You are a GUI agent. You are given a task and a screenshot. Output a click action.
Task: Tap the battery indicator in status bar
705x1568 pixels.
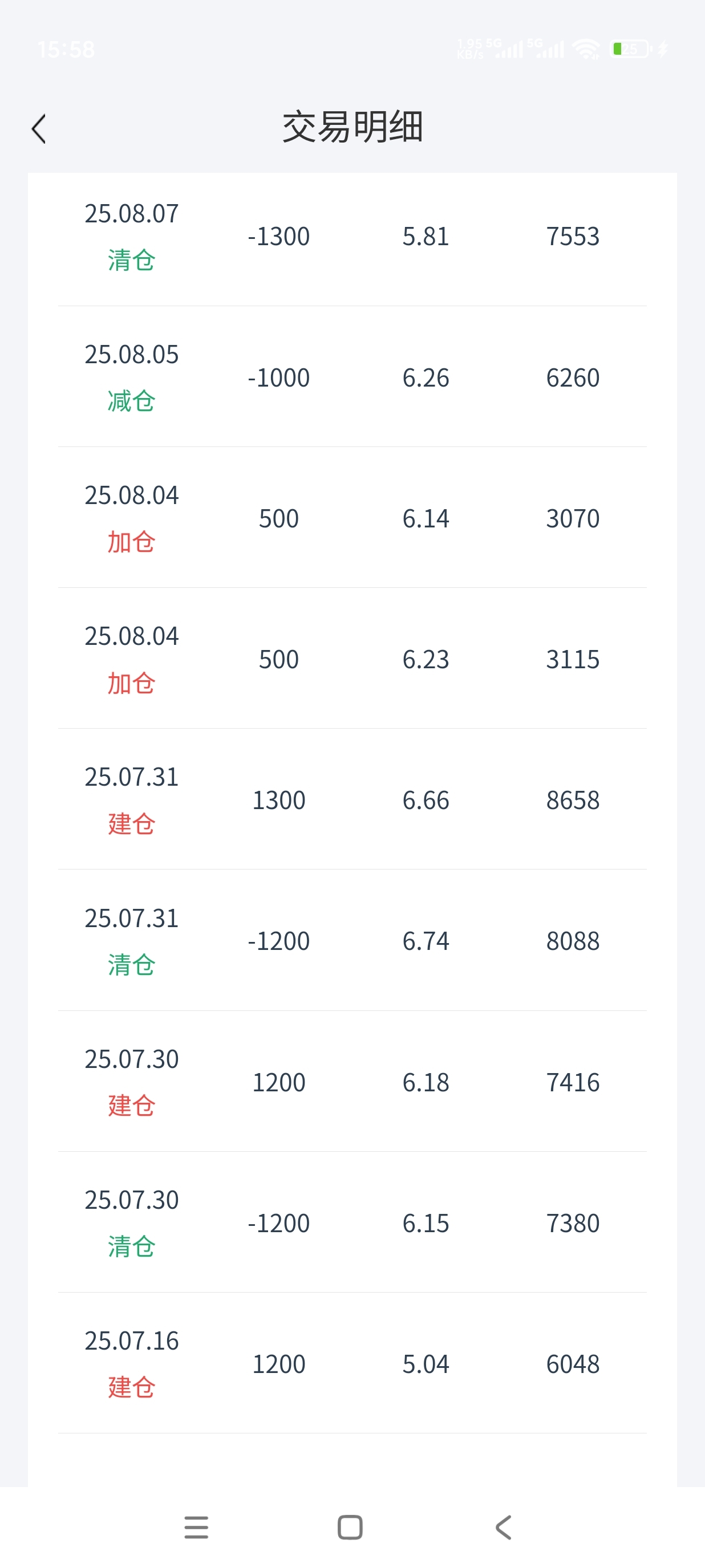(x=632, y=48)
